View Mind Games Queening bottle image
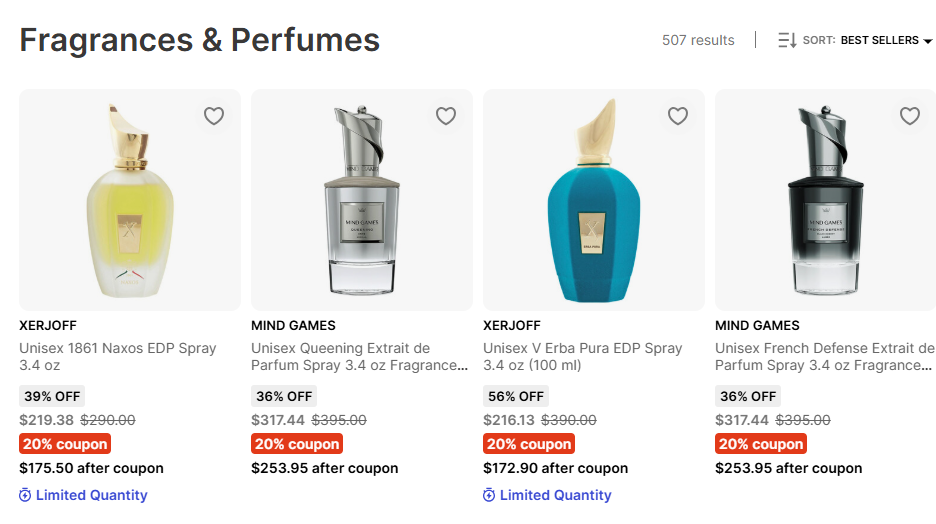The width and height of the screenshot is (936, 524). [x=362, y=200]
